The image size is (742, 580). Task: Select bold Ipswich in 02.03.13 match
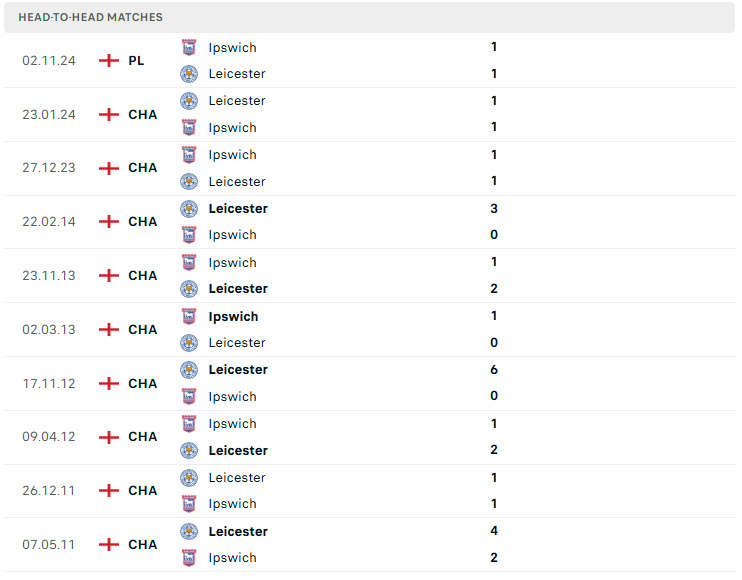(x=233, y=316)
